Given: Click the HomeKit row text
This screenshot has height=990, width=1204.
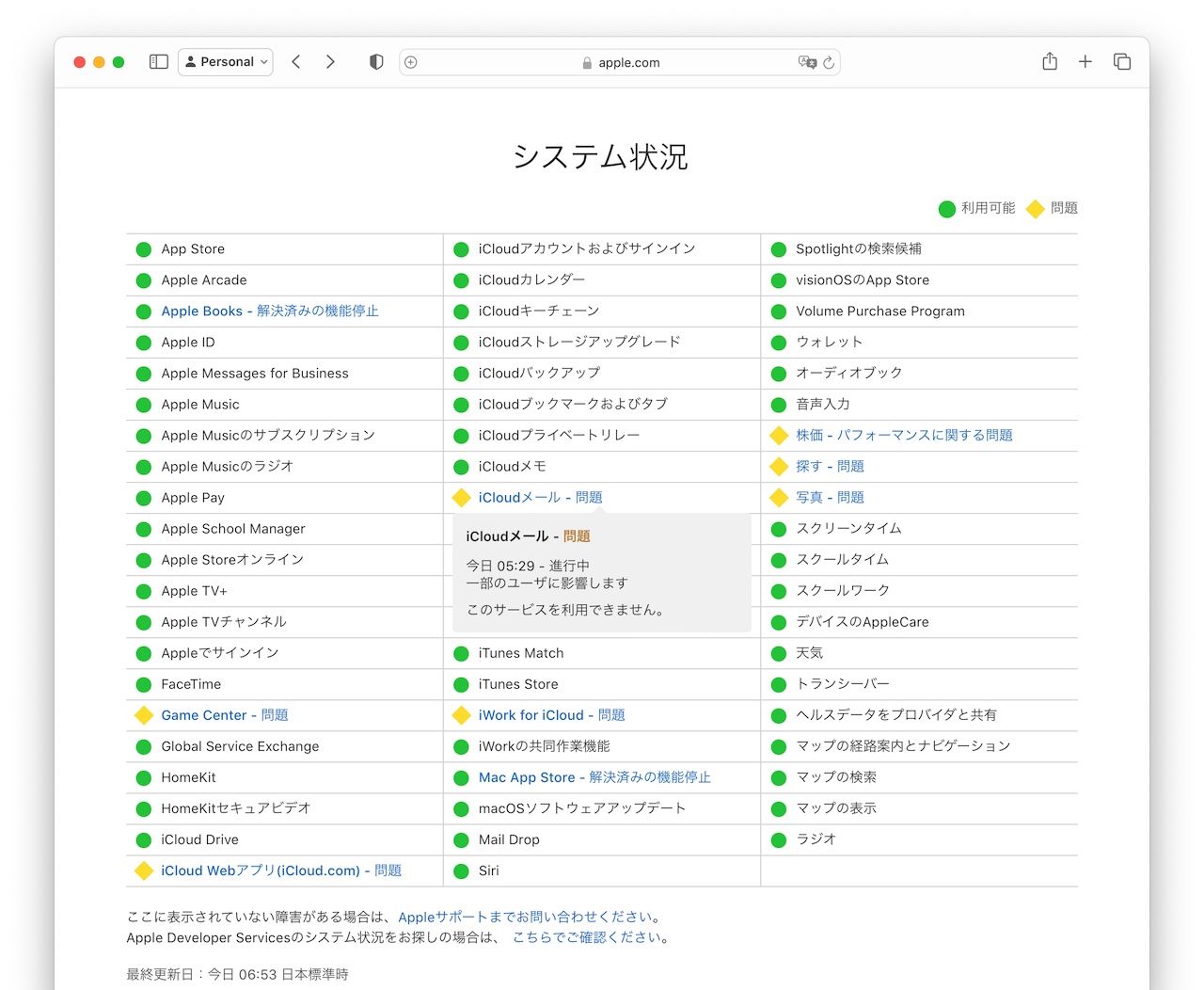Looking at the screenshot, I should click(188, 777).
